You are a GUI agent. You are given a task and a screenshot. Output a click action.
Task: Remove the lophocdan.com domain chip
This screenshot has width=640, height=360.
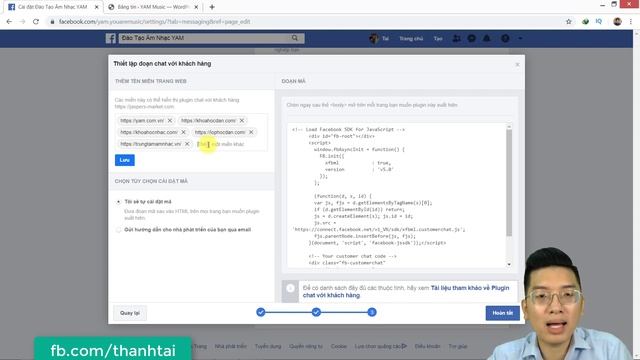coord(251,132)
